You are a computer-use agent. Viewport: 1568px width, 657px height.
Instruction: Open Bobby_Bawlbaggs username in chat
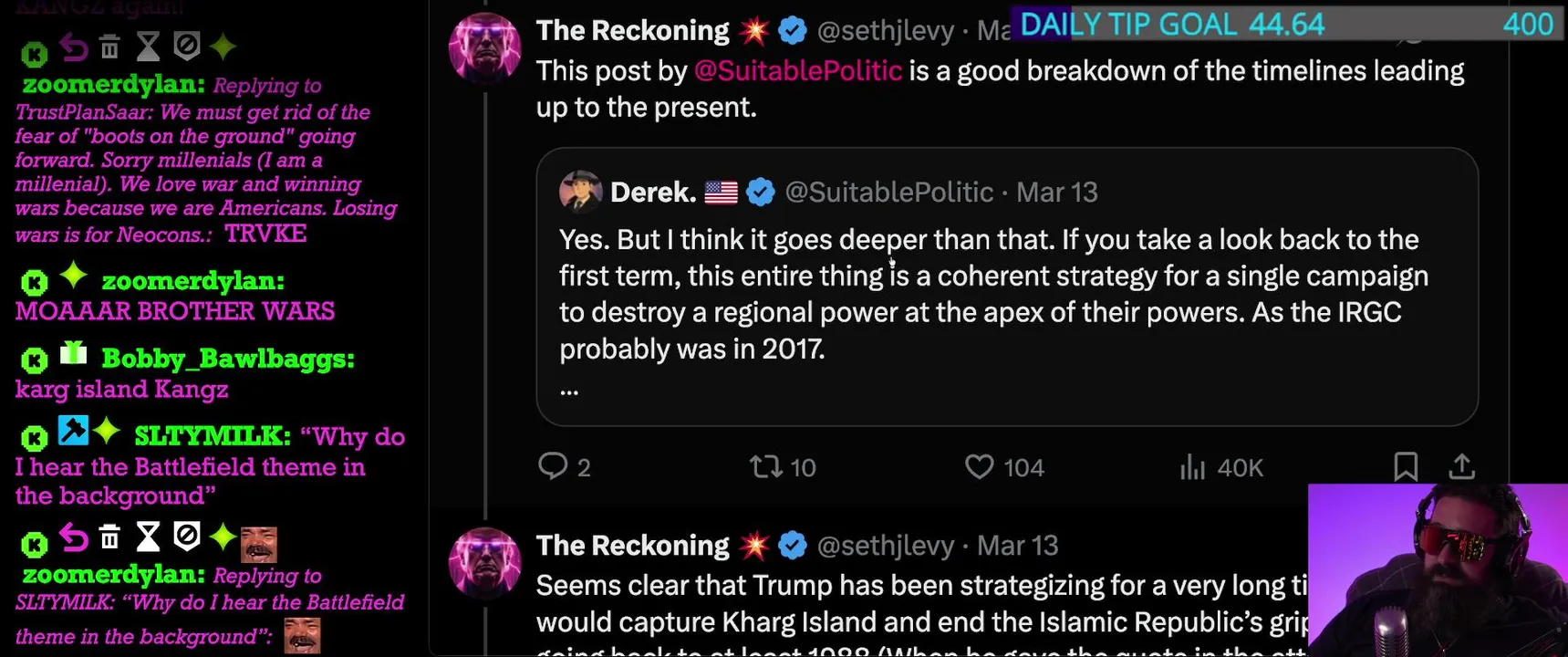(227, 359)
